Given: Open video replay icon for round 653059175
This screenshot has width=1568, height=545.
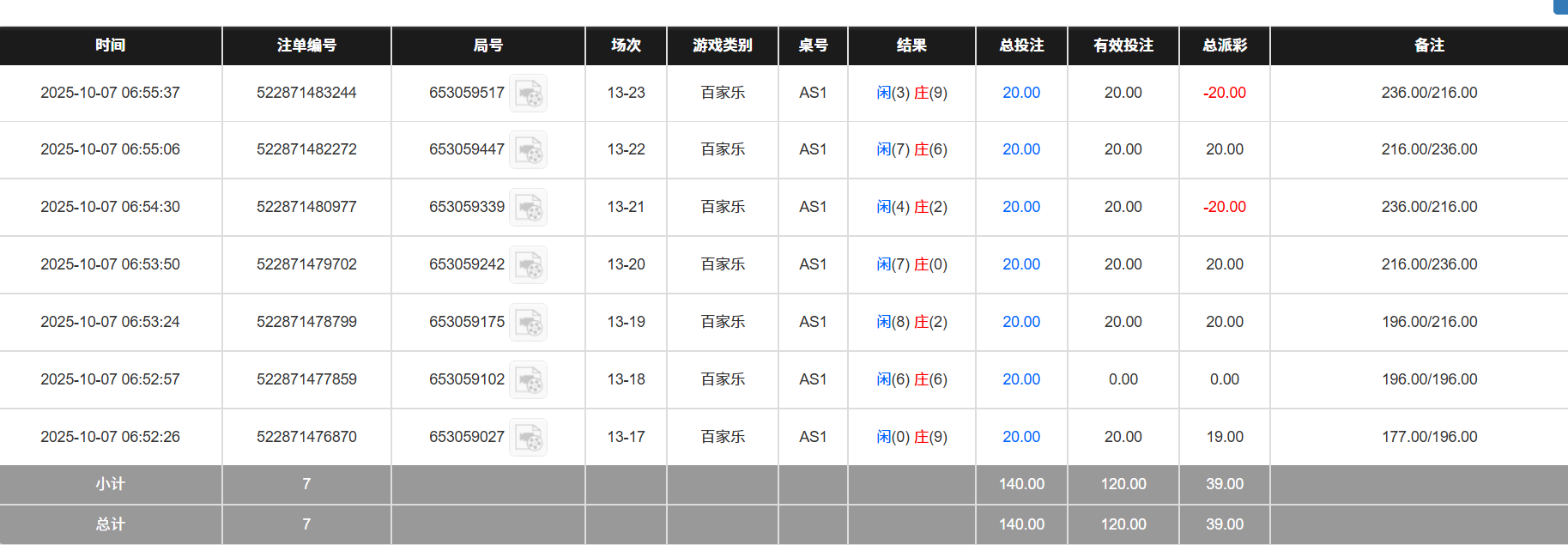Looking at the screenshot, I should point(528,323).
